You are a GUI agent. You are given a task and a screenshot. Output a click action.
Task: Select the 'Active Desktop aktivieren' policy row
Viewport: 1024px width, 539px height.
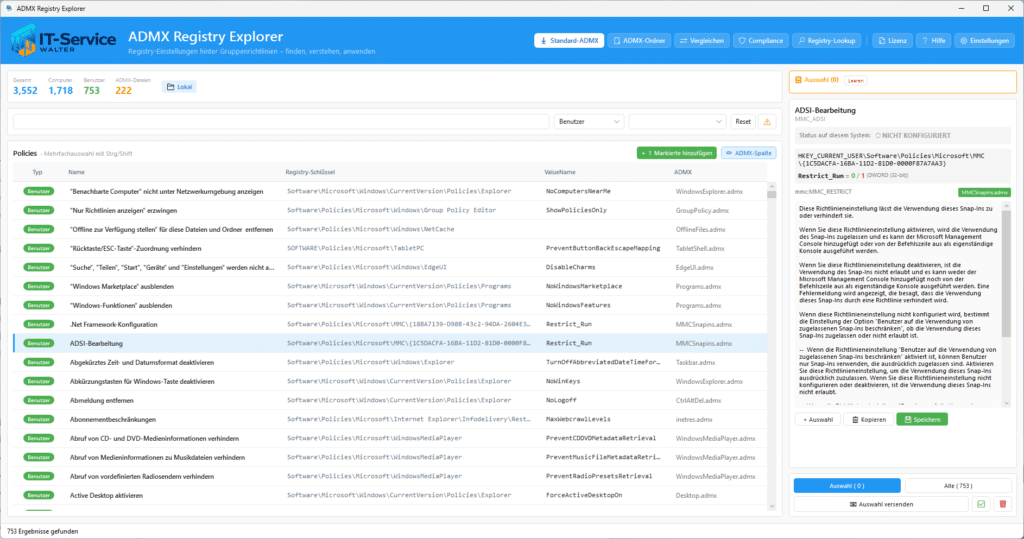pyautogui.click(x=390, y=495)
